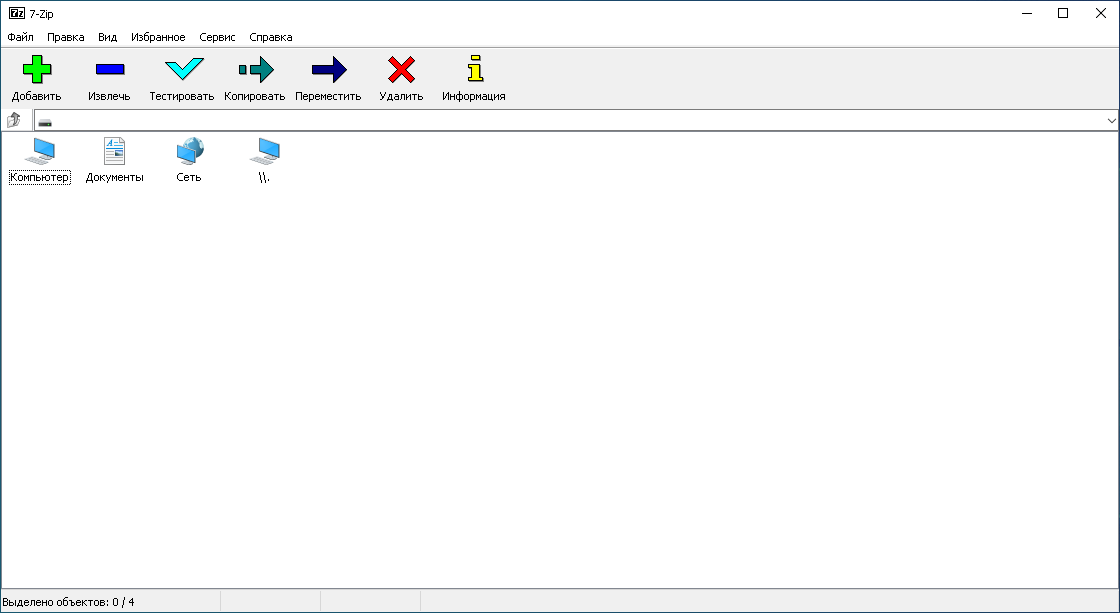1120x613 pixels.
Task: Maximize the 7-Zip window
Action: click(1063, 14)
